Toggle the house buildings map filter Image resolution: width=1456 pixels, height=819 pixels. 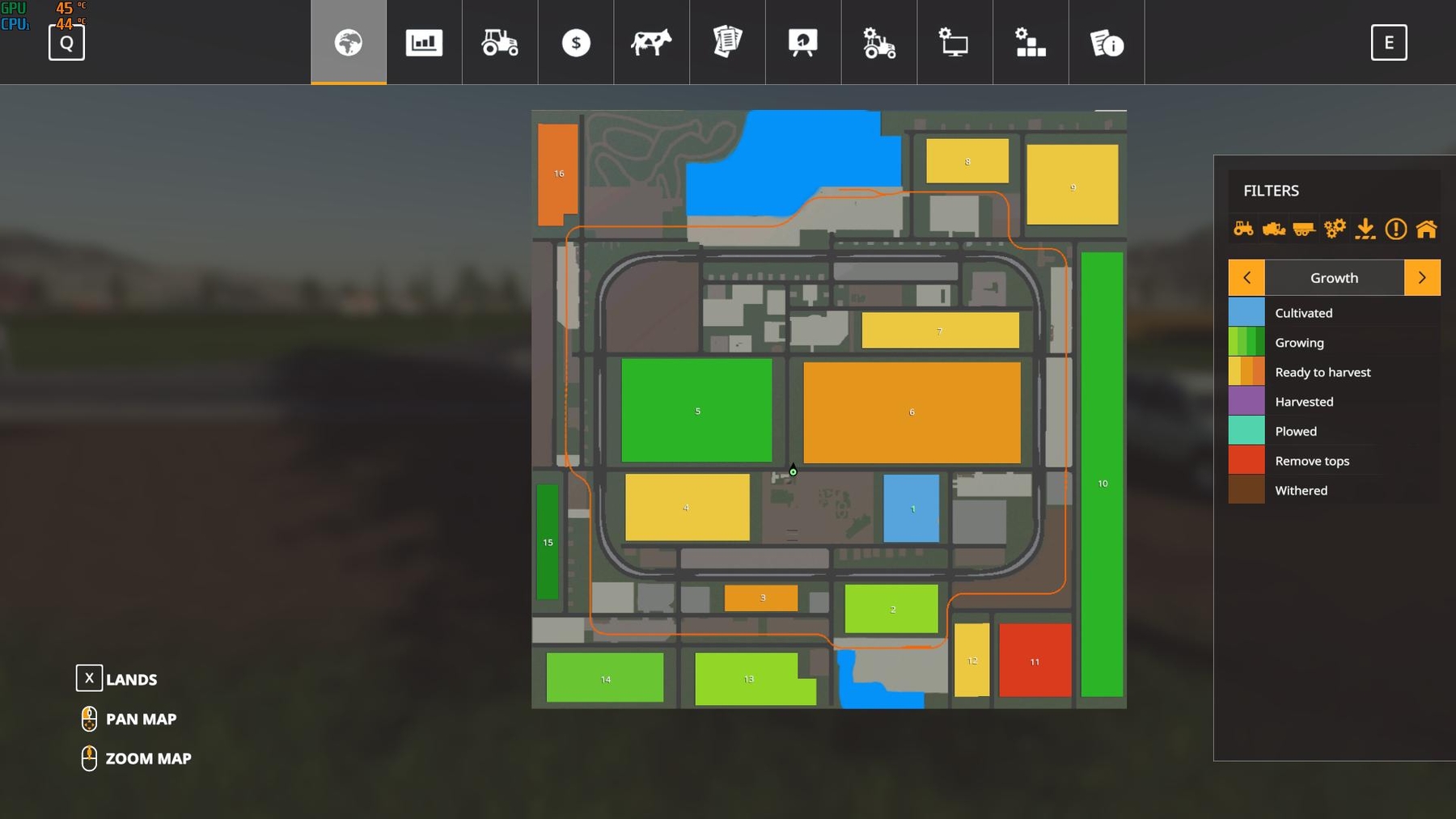1426,229
